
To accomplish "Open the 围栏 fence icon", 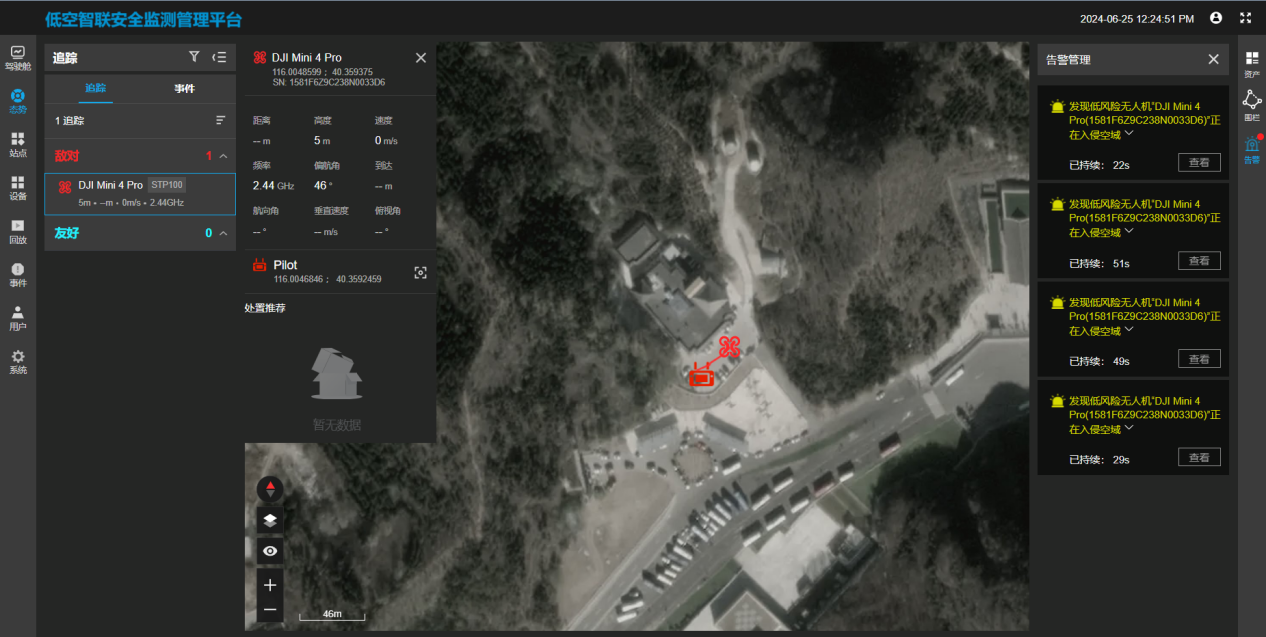I will 1251,103.
